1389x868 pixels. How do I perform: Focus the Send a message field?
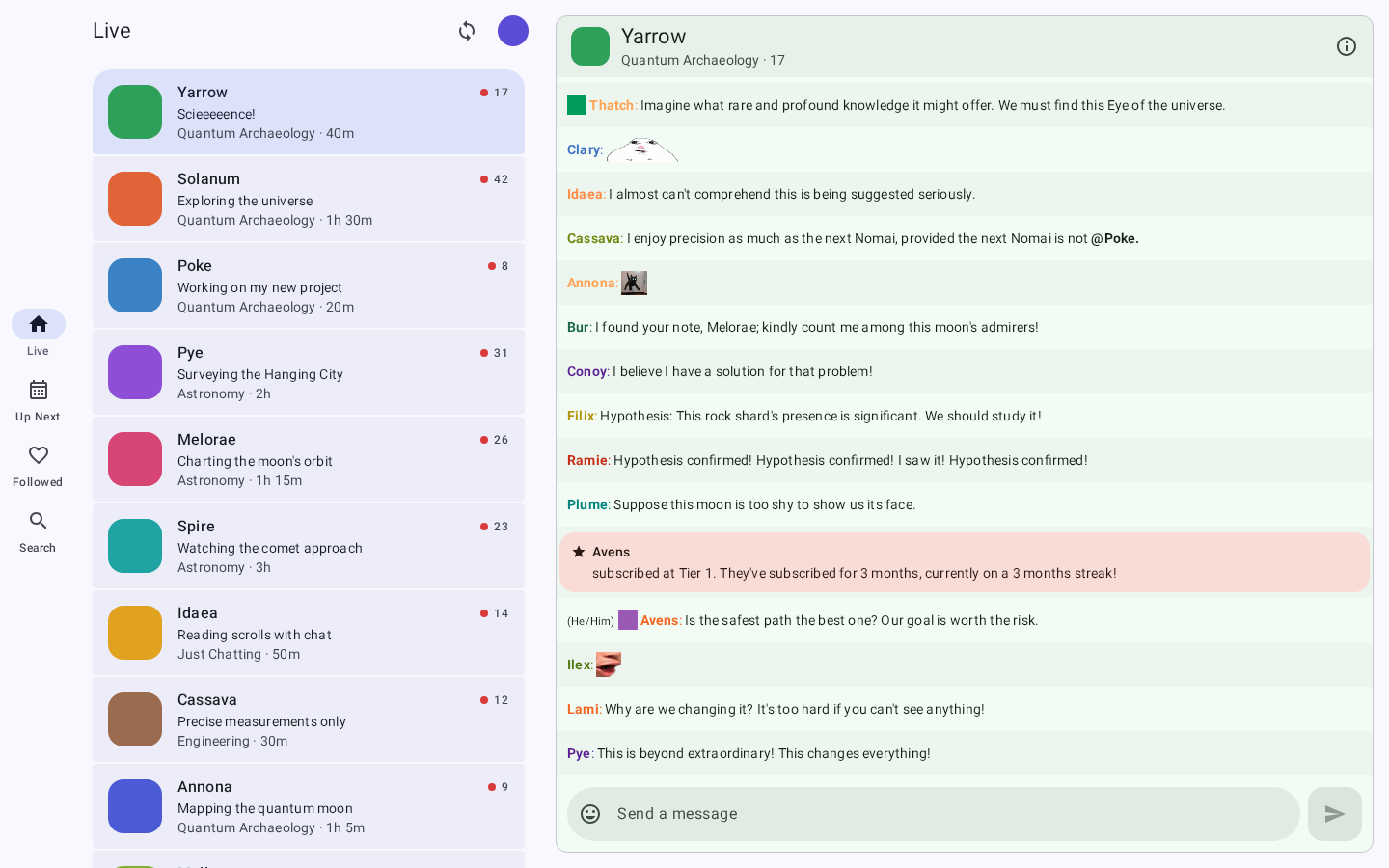coord(934,814)
